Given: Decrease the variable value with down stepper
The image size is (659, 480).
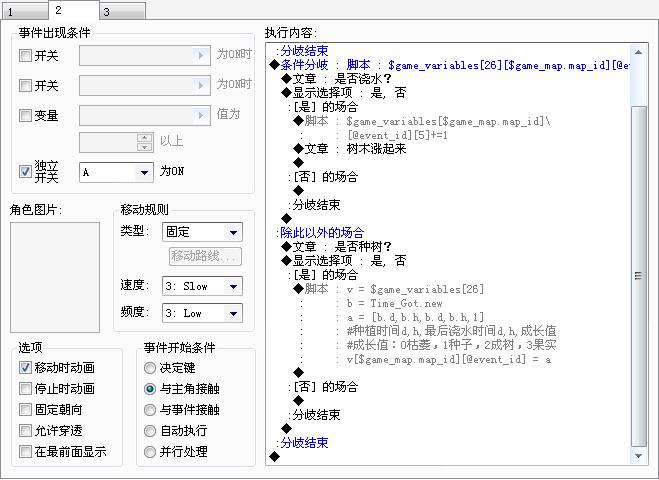Looking at the screenshot, I should 145,147.
